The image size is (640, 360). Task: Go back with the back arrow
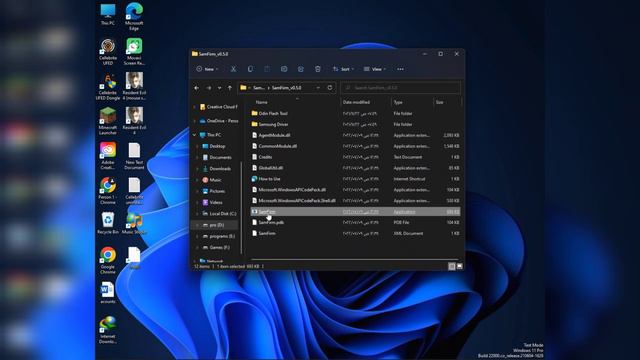tap(197, 88)
